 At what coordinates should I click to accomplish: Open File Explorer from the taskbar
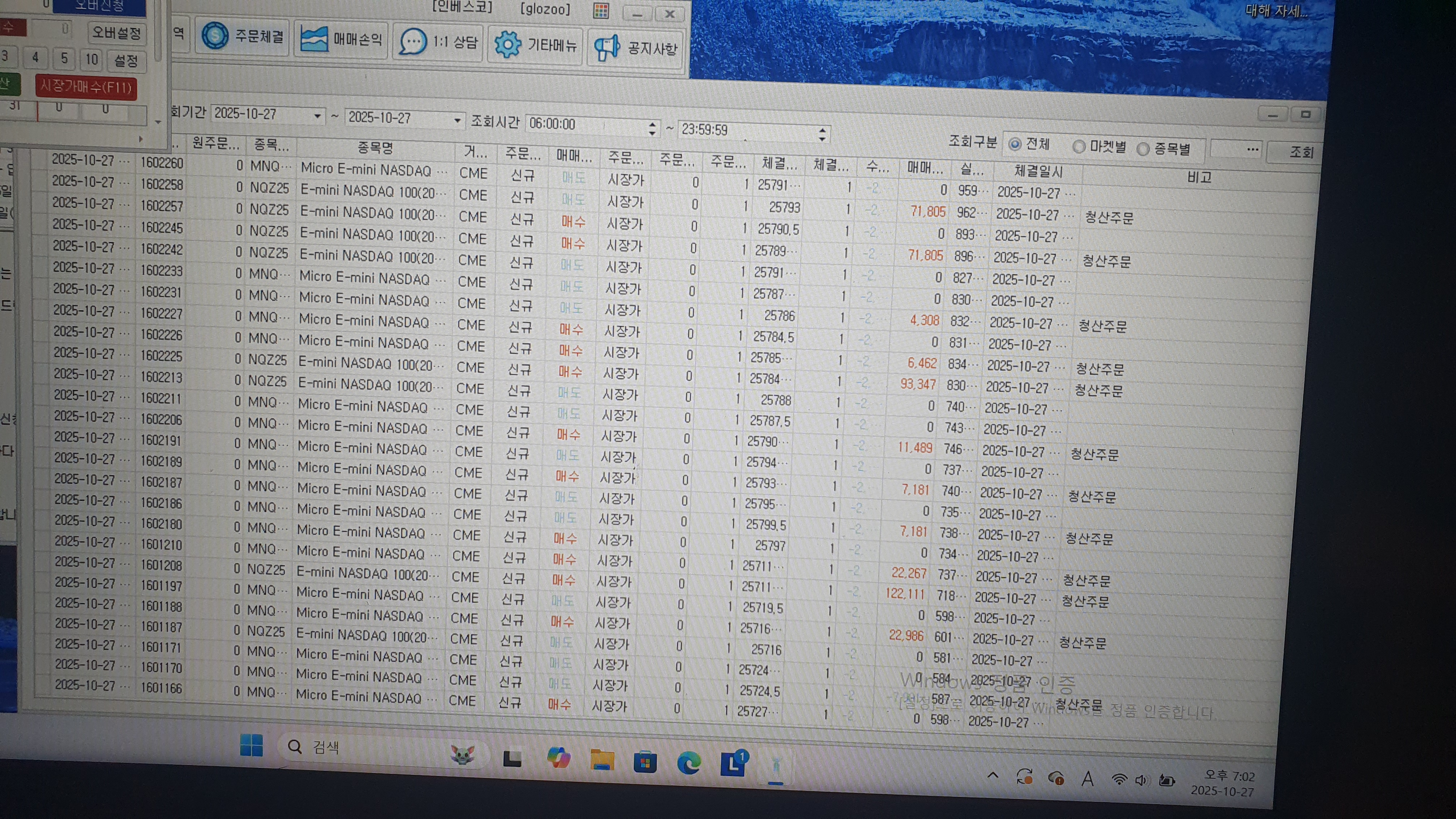pos(602,760)
